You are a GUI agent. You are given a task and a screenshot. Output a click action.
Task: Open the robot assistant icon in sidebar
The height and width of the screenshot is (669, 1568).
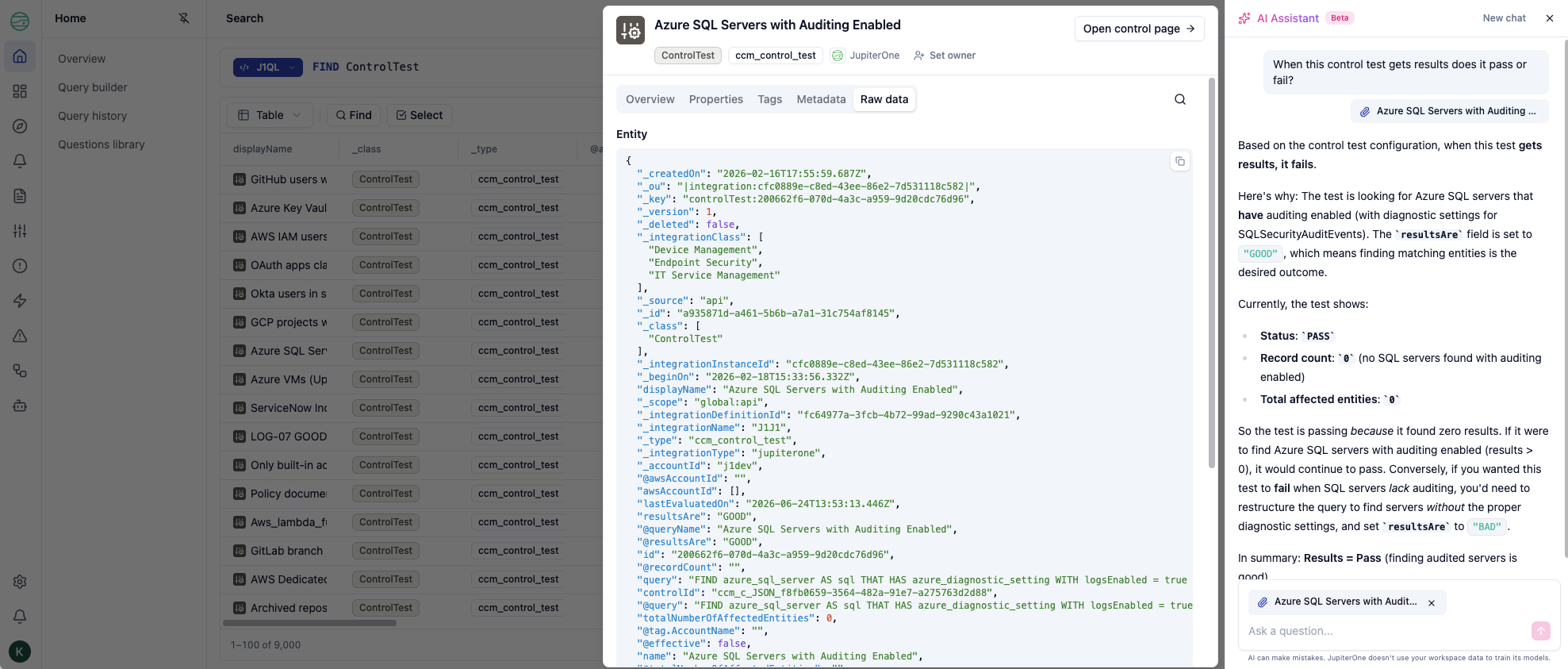click(20, 406)
